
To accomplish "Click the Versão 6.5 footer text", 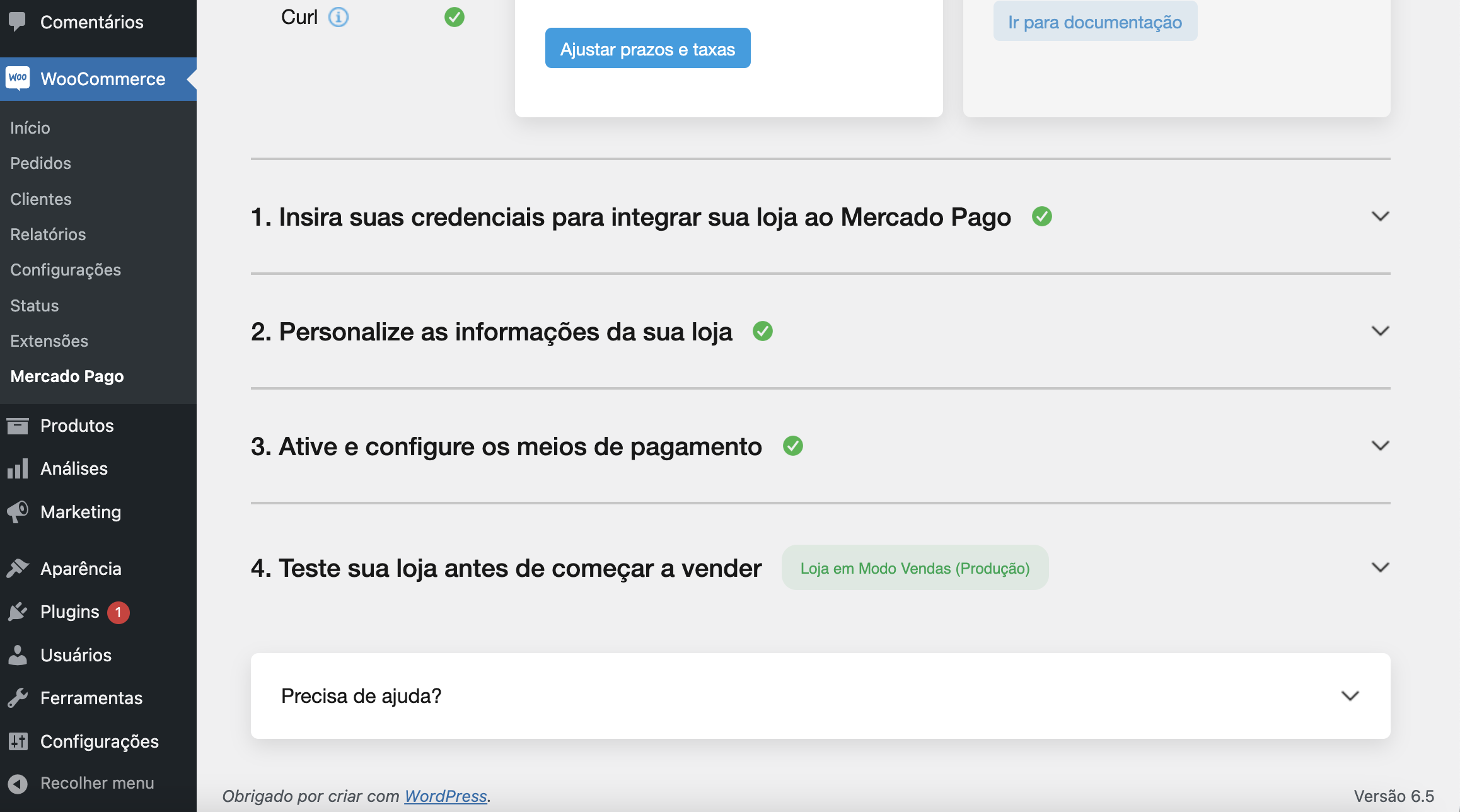I will tap(1394, 796).
